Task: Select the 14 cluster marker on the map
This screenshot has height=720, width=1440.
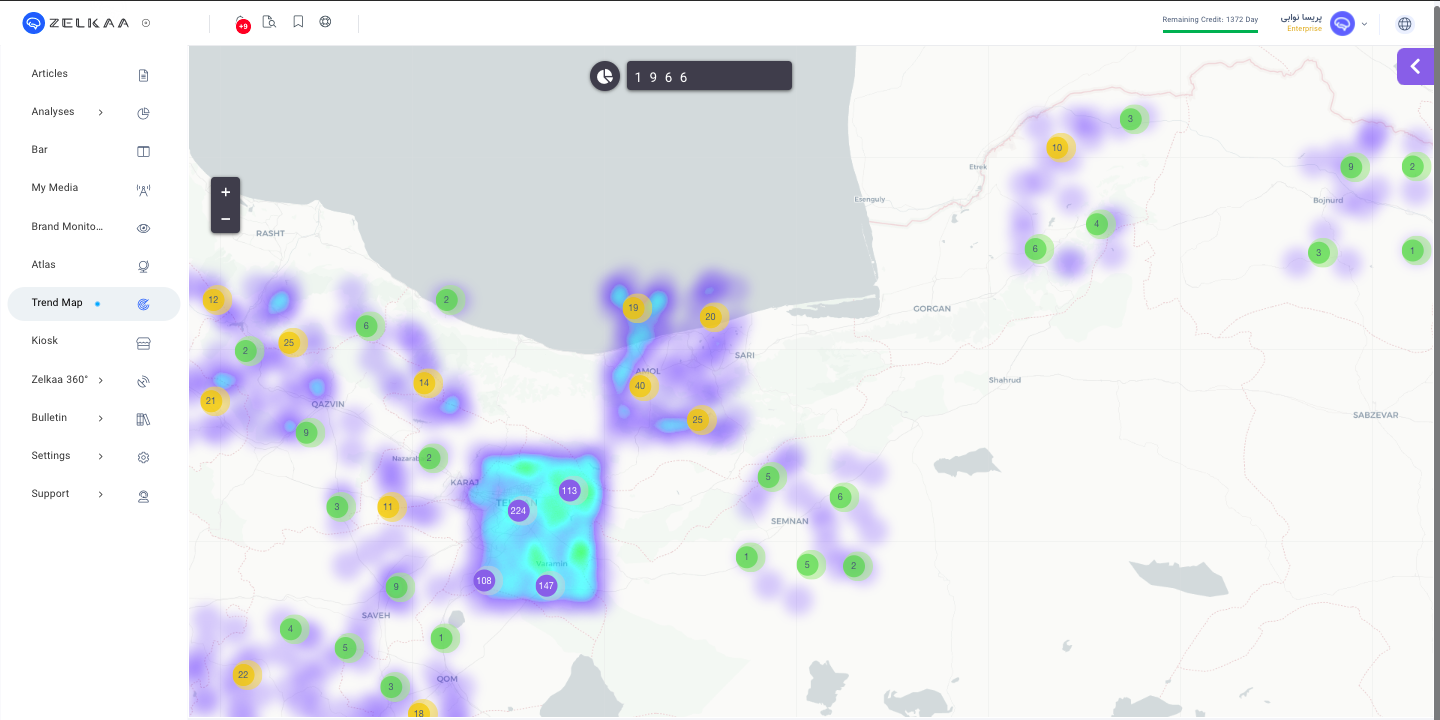Action: pyautogui.click(x=424, y=382)
